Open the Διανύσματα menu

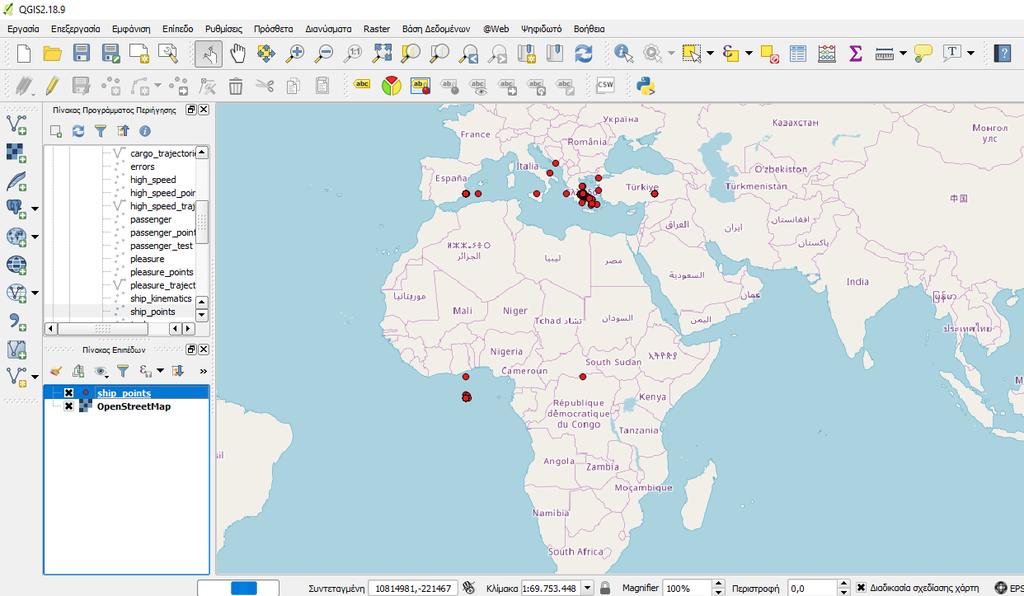(328, 29)
